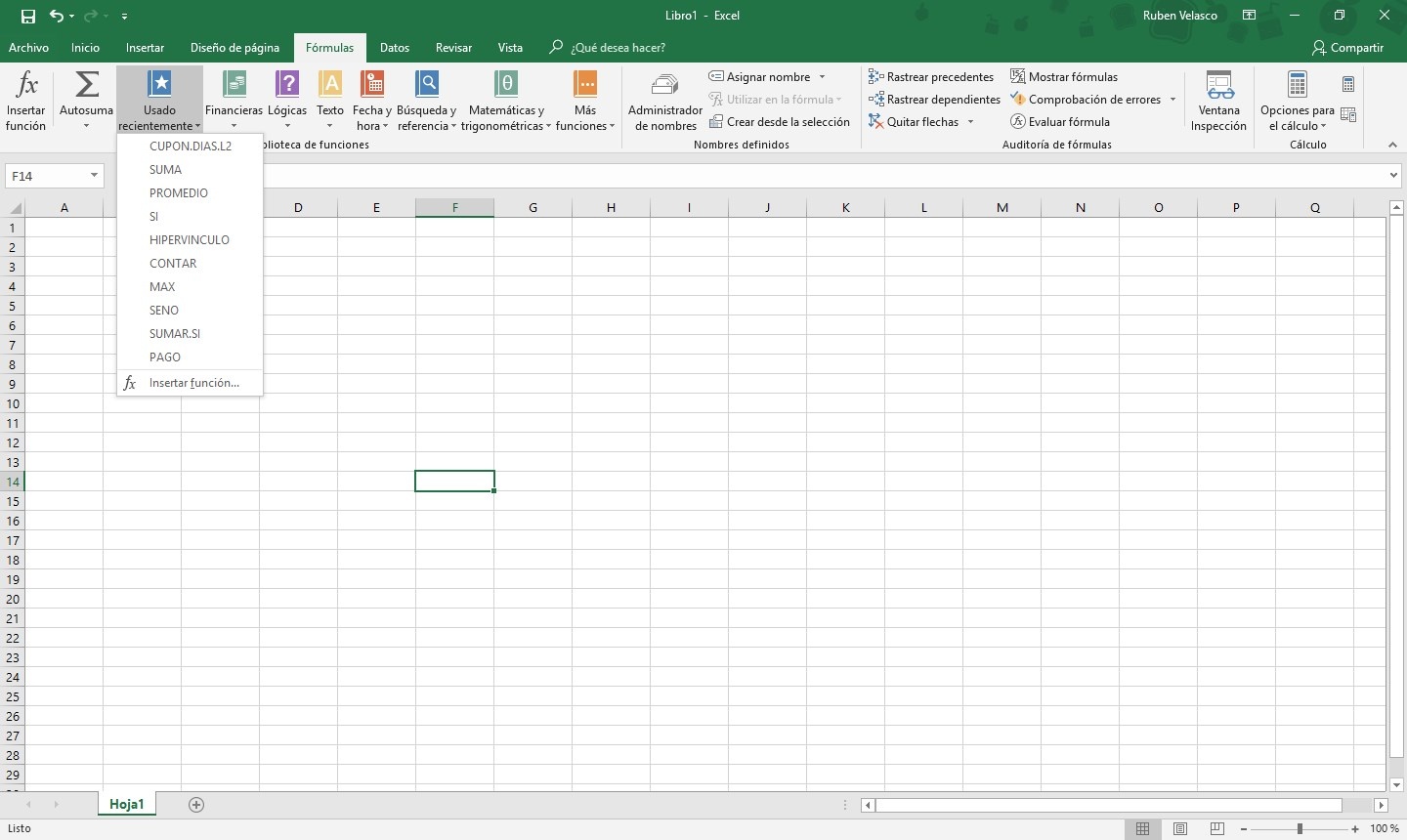Click Mostrar fórmulas
Screen dimensions: 1407x840
click(1064, 76)
